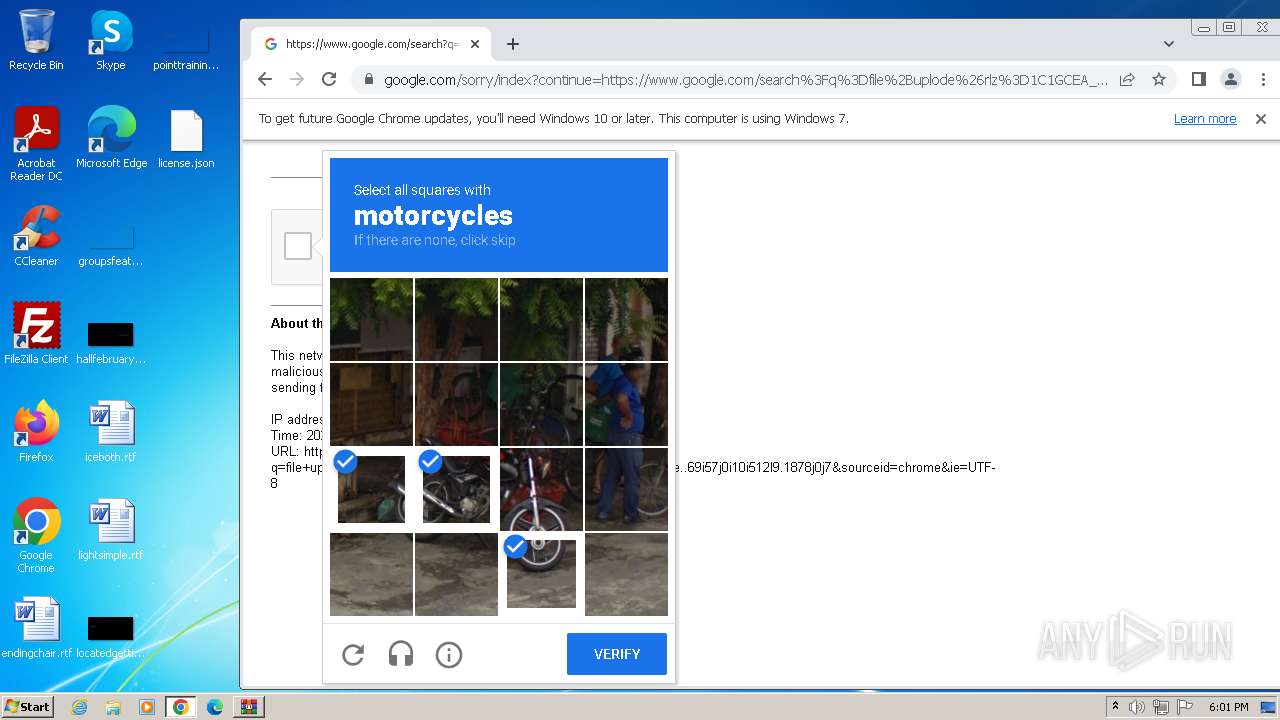The image size is (1280, 720).
Task: Open media player from taskbar
Action: pyautogui.click(x=147, y=707)
